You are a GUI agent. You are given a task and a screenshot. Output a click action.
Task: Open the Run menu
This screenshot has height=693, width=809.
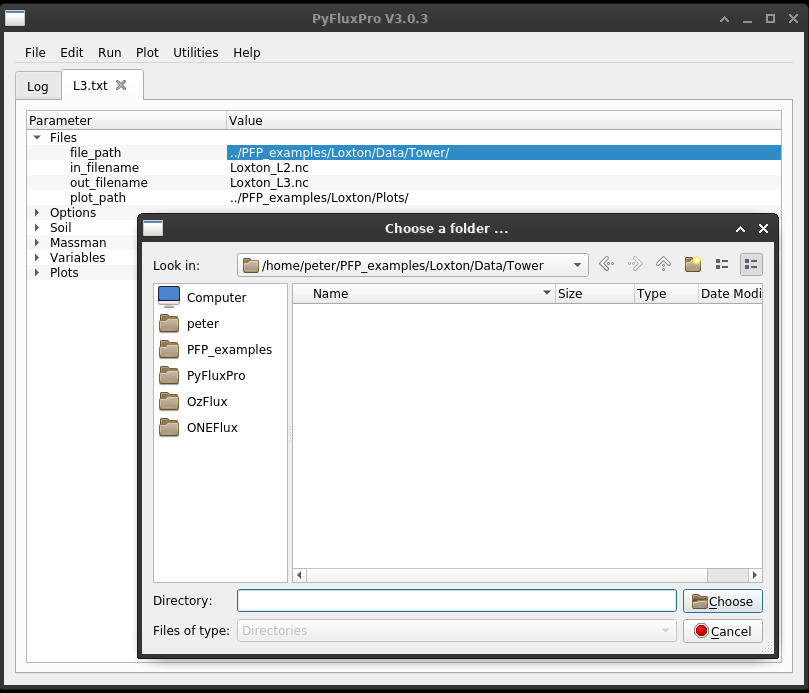(x=109, y=53)
